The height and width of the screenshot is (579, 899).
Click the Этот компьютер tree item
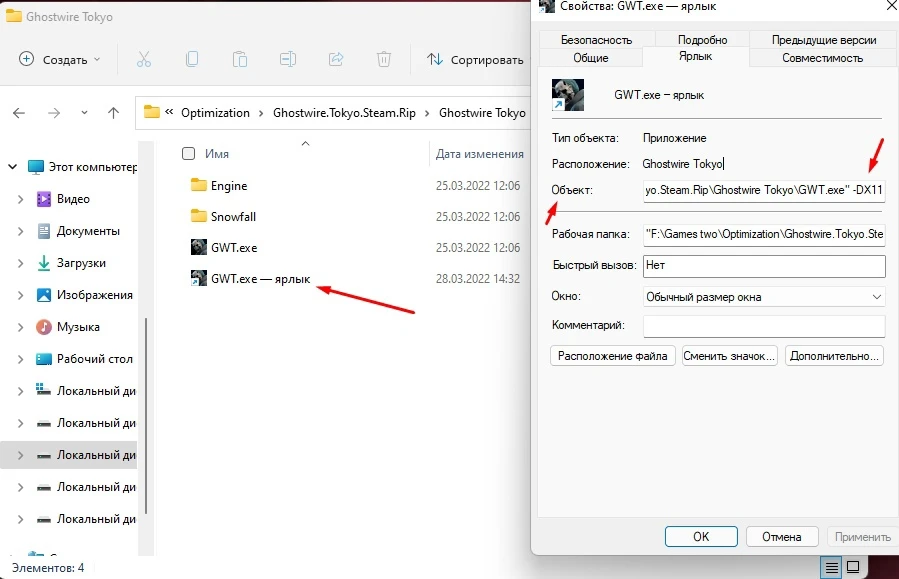(x=83, y=167)
